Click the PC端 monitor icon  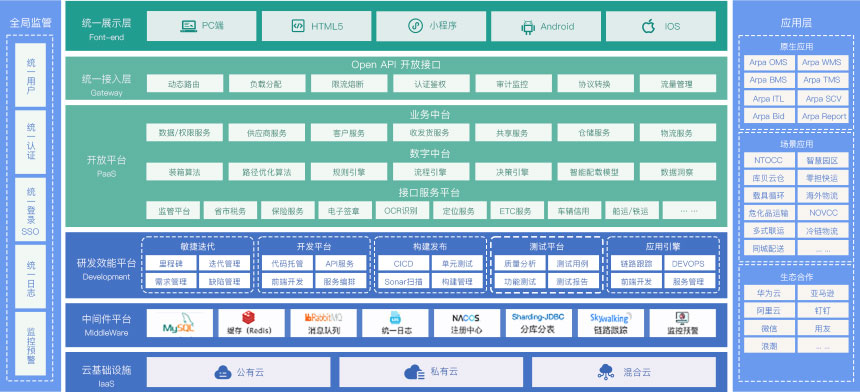point(189,26)
